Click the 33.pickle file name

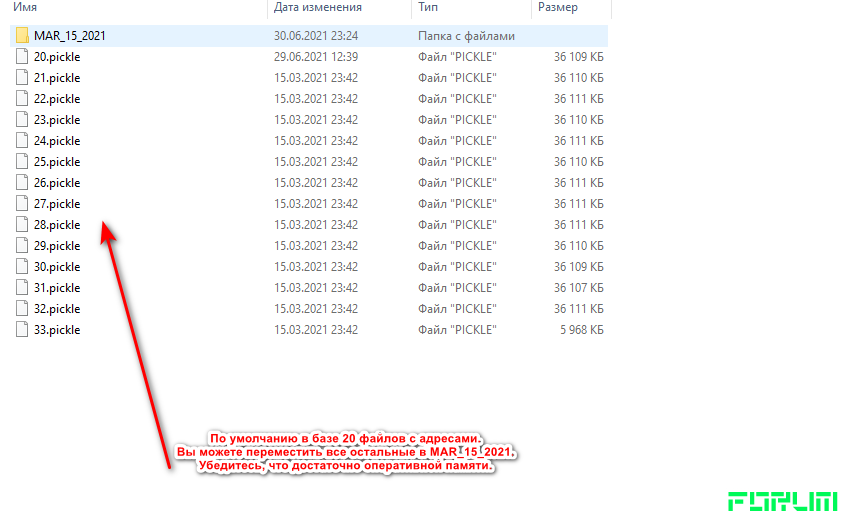(57, 331)
